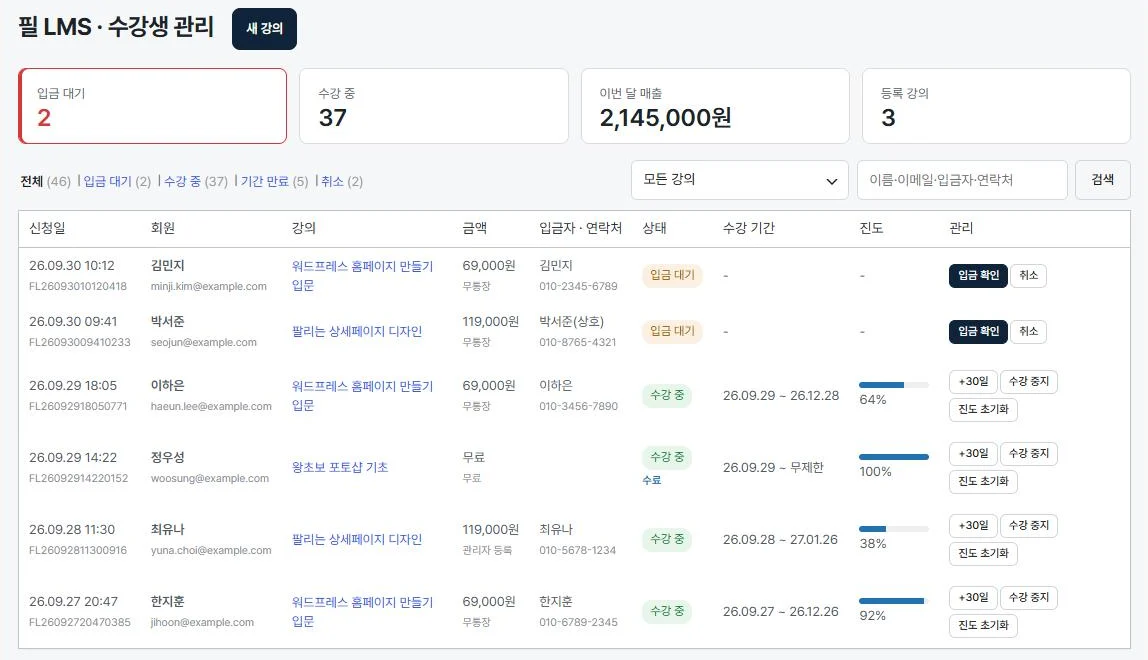Open 김민지's 워드프레스 홈페이지 만들기 입문 course link
This screenshot has height=660, width=1148.
[x=362, y=275]
